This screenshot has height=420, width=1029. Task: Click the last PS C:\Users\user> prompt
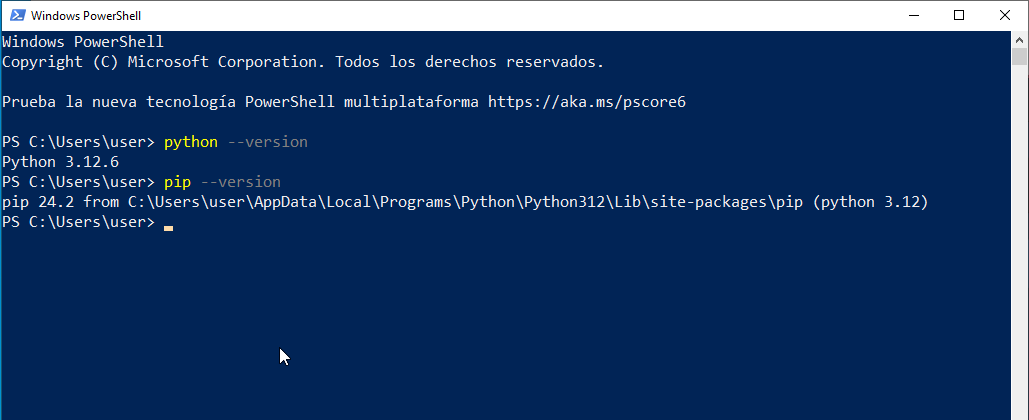click(78, 222)
